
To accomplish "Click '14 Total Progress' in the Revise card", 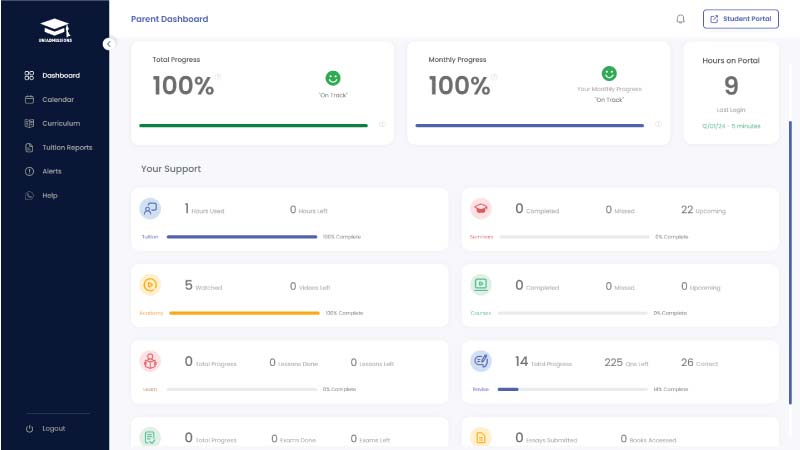I will 543,362.
